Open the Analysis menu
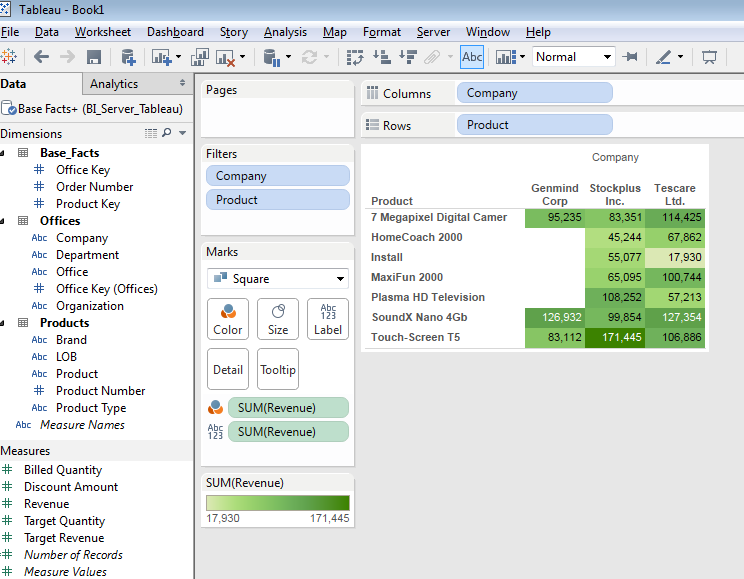The height and width of the screenshot is (579, 744). coord(285,32)
